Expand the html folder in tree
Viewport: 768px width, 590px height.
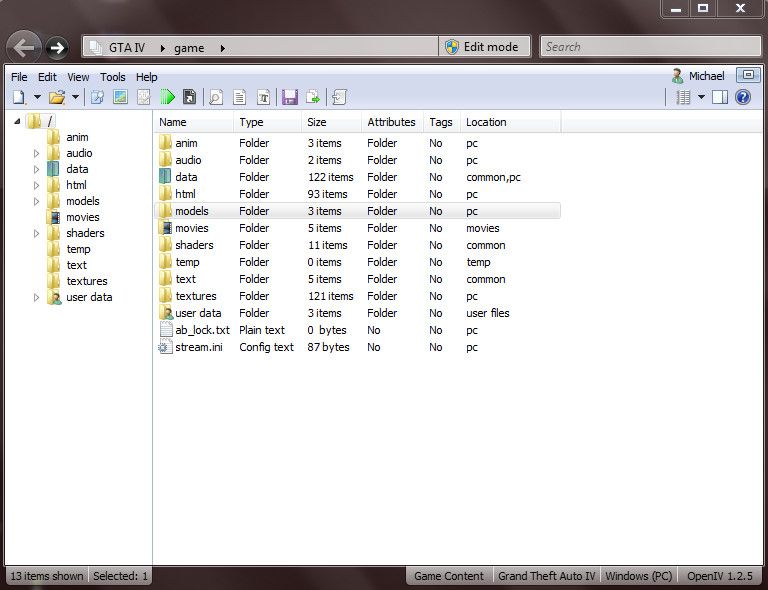point(36,186)
